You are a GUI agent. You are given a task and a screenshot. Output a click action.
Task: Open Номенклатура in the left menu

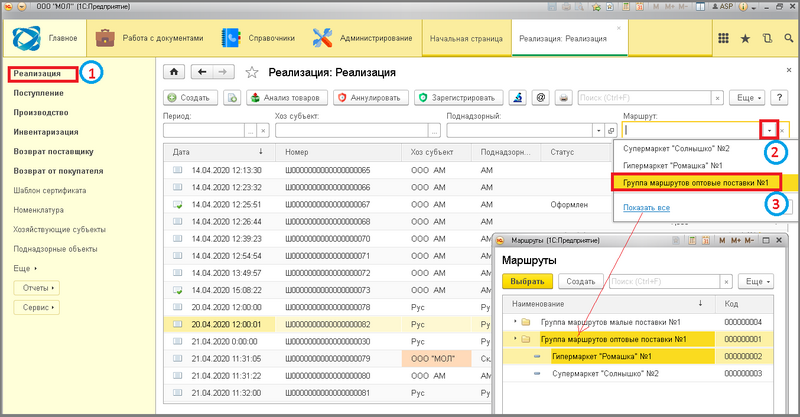38,210
